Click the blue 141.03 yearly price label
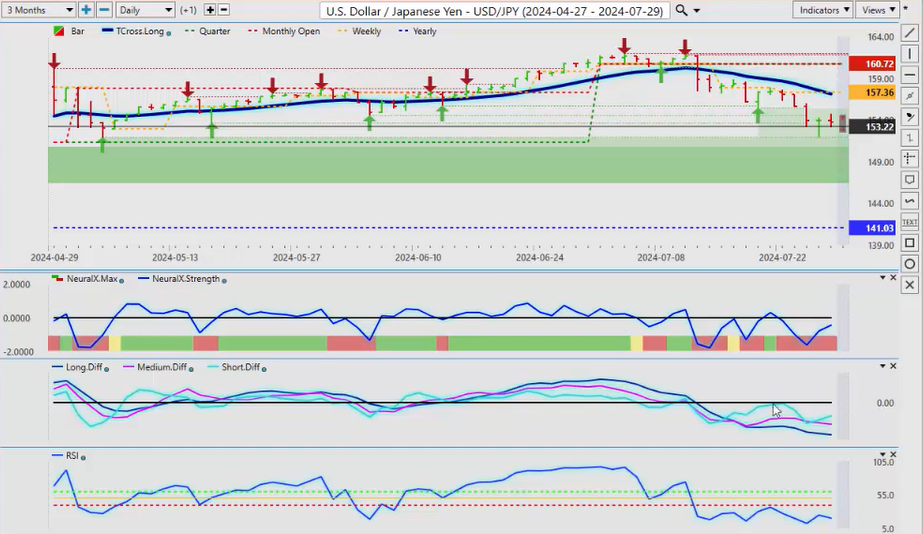Viewport: 923px width, 534px height. (864, 228)
